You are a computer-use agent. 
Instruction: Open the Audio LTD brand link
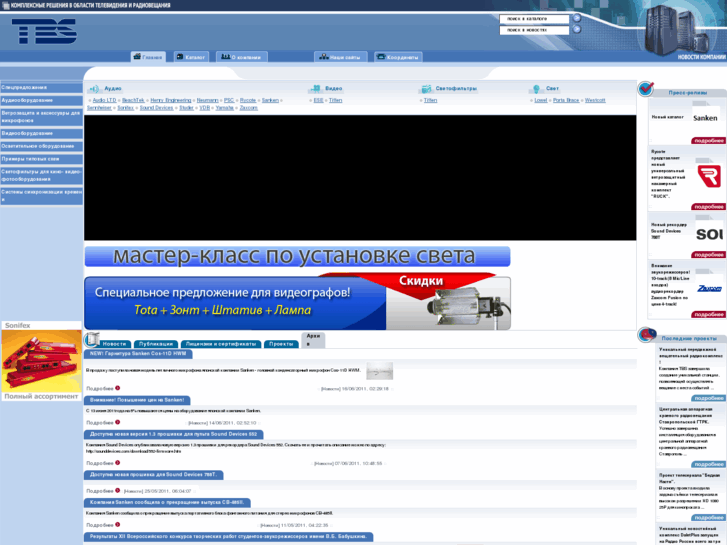click(x=104, y=100)
